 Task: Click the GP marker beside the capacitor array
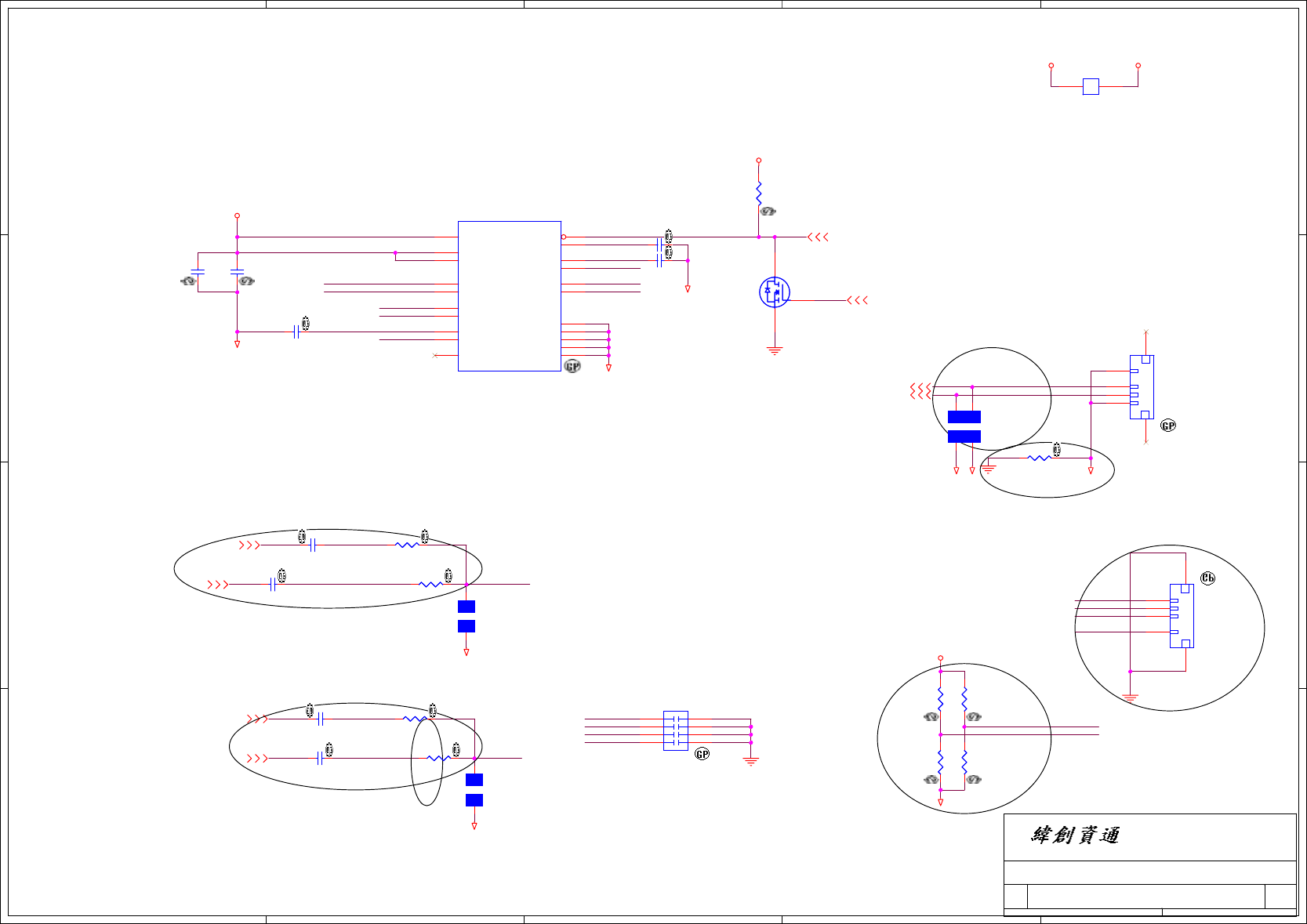point(703,754)
